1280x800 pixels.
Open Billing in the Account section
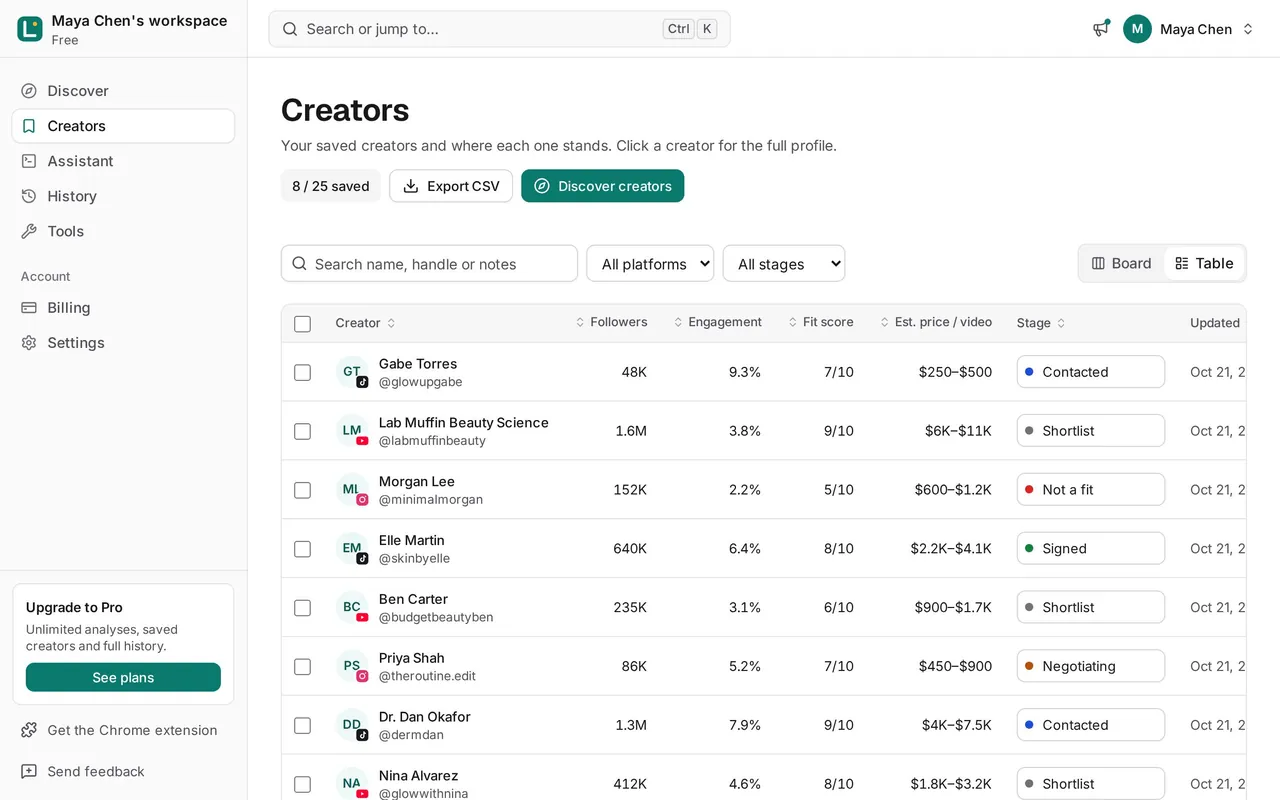(x=123, y=308)
